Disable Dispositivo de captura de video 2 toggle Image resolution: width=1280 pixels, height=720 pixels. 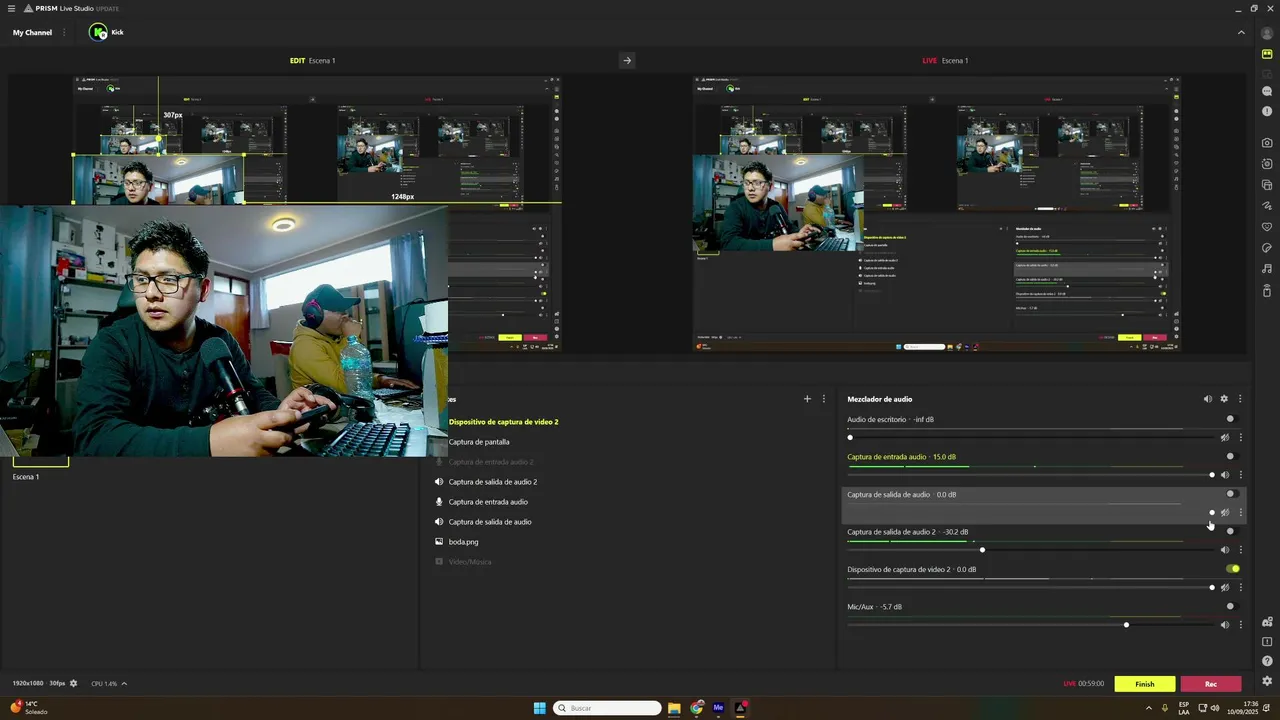[x=1233, y=569]
